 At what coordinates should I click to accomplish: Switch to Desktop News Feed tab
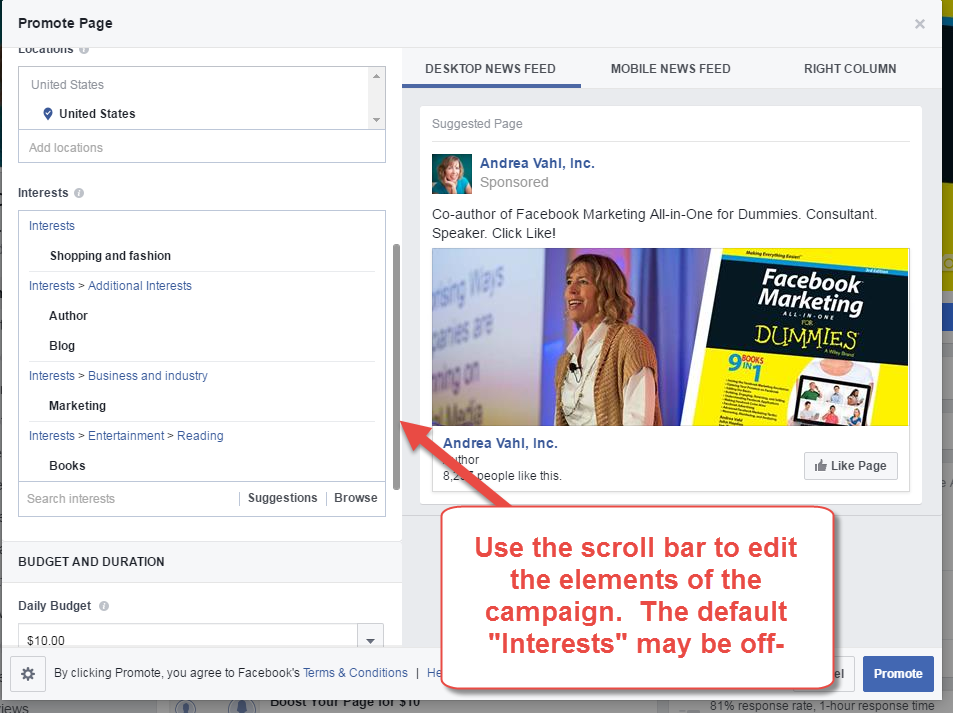click(490, 69)
